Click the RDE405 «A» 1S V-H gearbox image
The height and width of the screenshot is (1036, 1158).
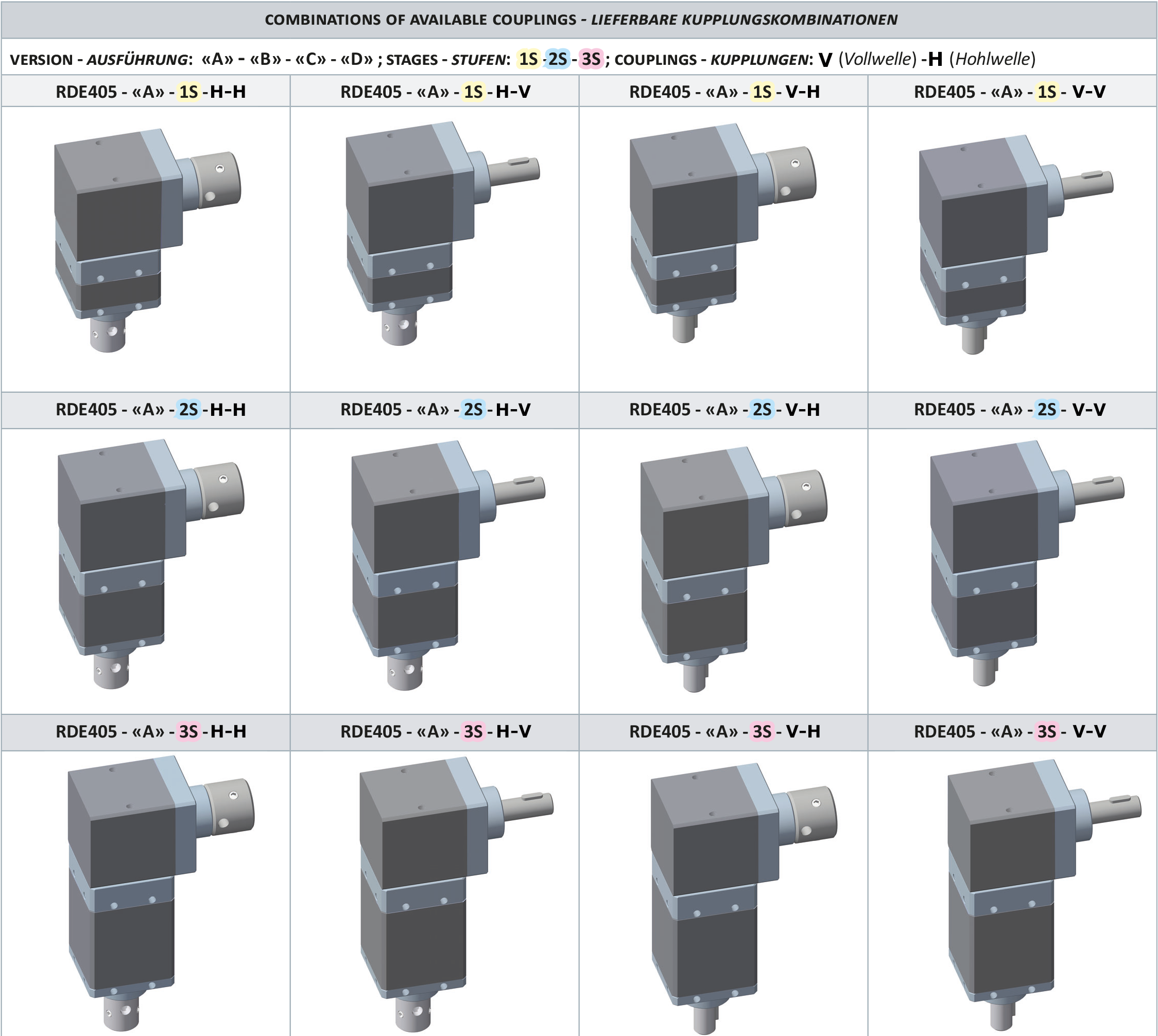(x=723, y=233)
